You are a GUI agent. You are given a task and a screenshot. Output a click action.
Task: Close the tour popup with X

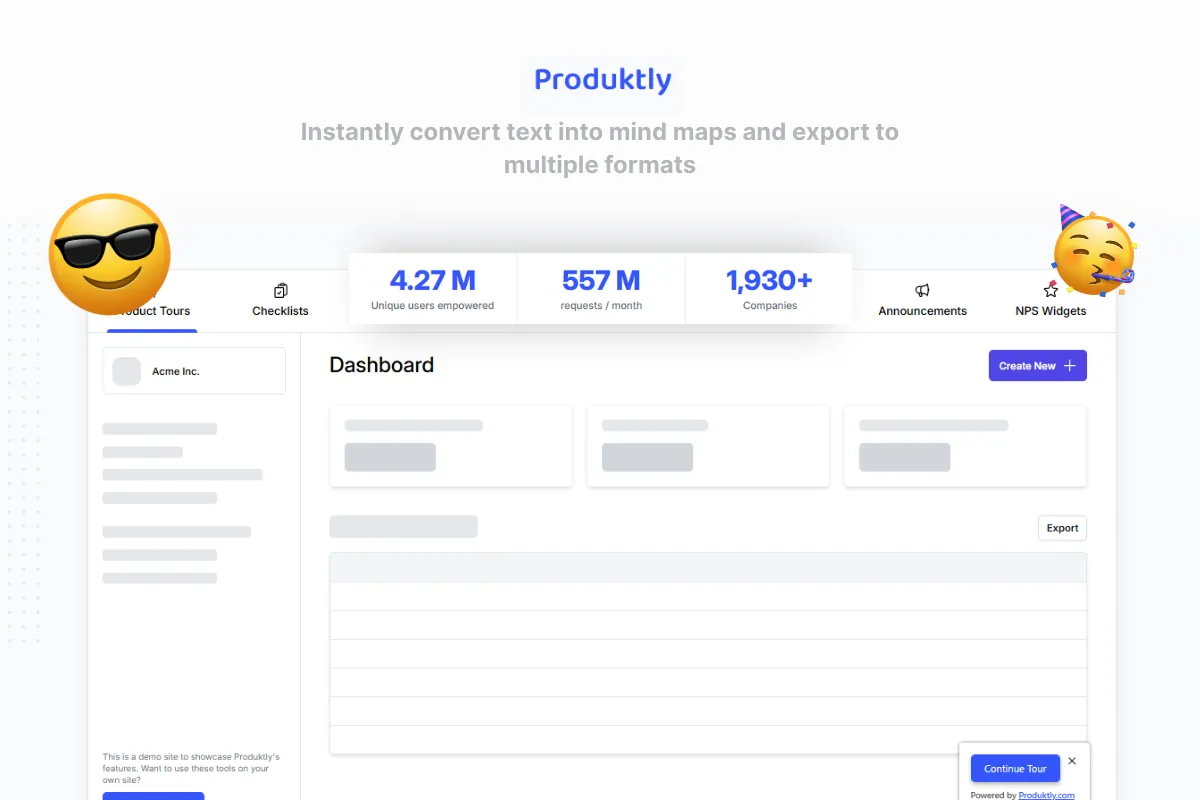[1072, 761]
